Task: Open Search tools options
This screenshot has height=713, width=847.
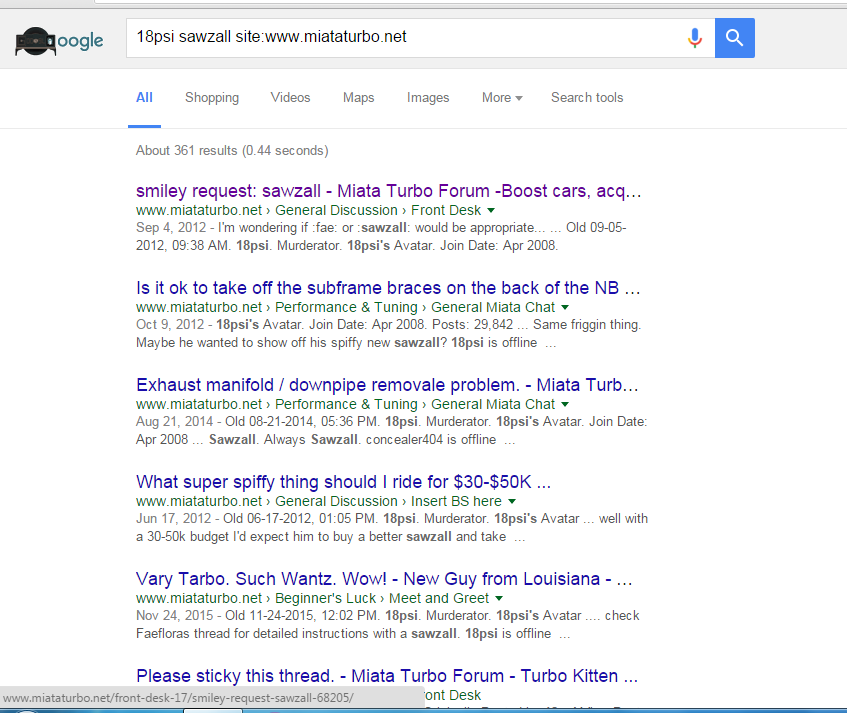Action: point(587,98)
